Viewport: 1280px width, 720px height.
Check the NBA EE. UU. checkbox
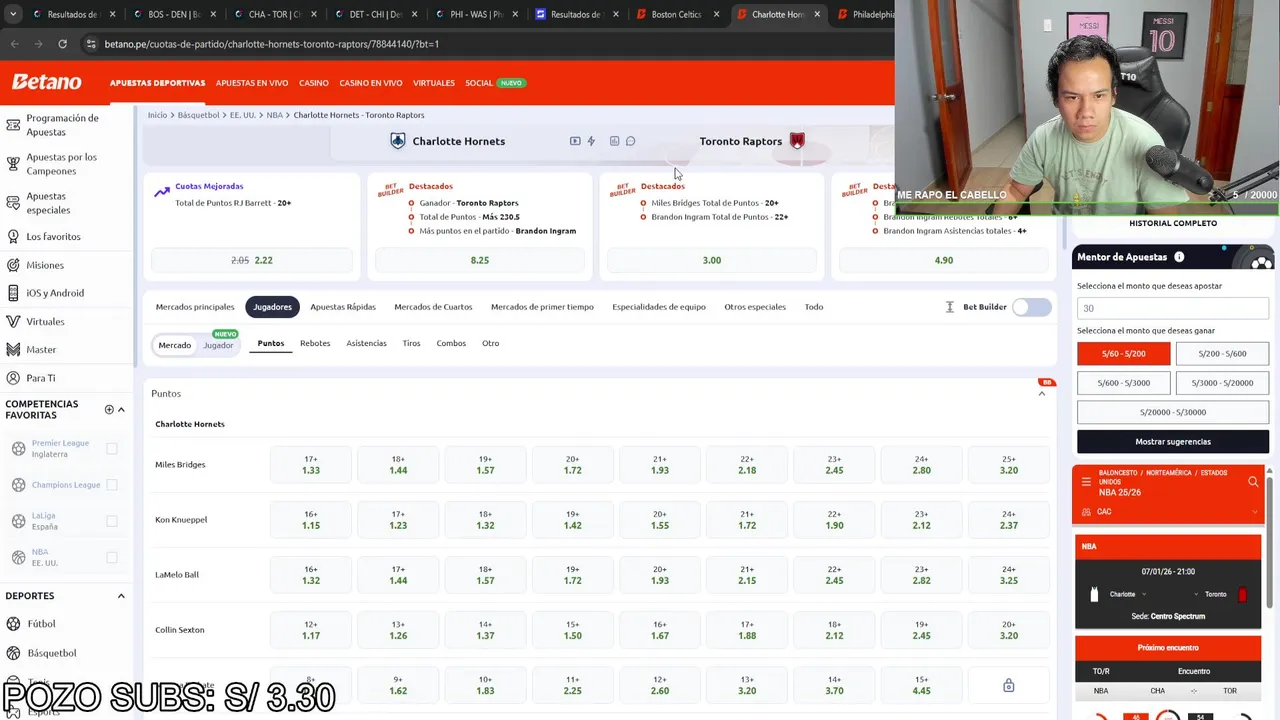112,557
